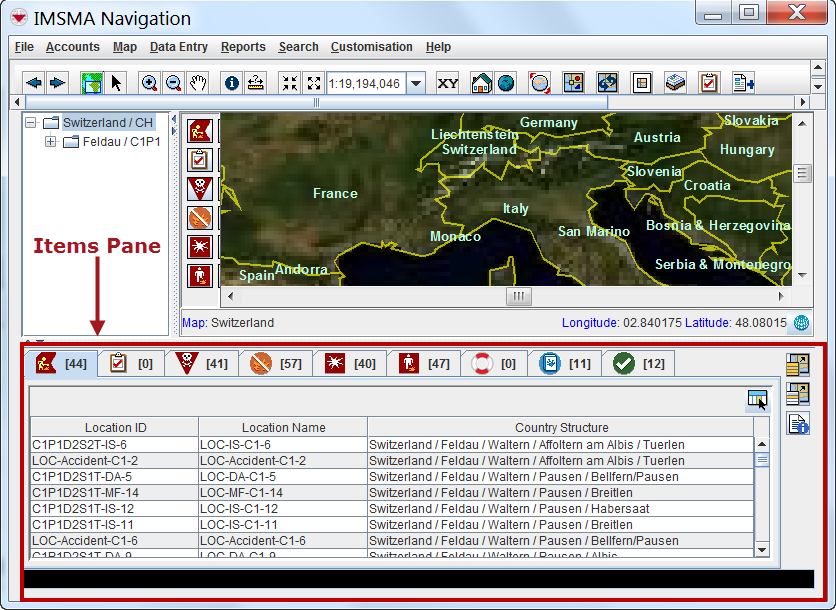Click the back arrow navigation icon
Screen dimensions: 836x610
(x=33, y=83)
